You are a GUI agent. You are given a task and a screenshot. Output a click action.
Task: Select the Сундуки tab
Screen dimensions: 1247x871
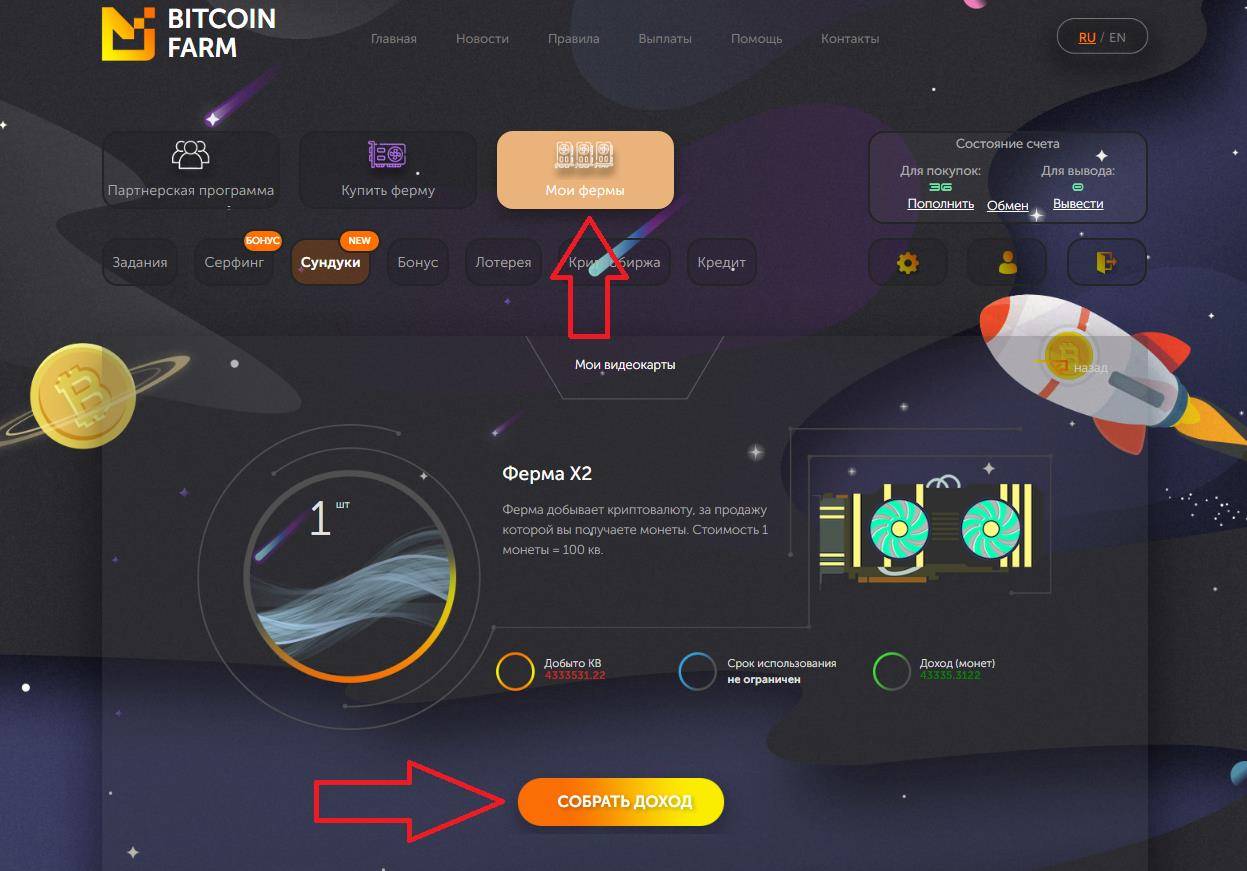tap(330, 263)
